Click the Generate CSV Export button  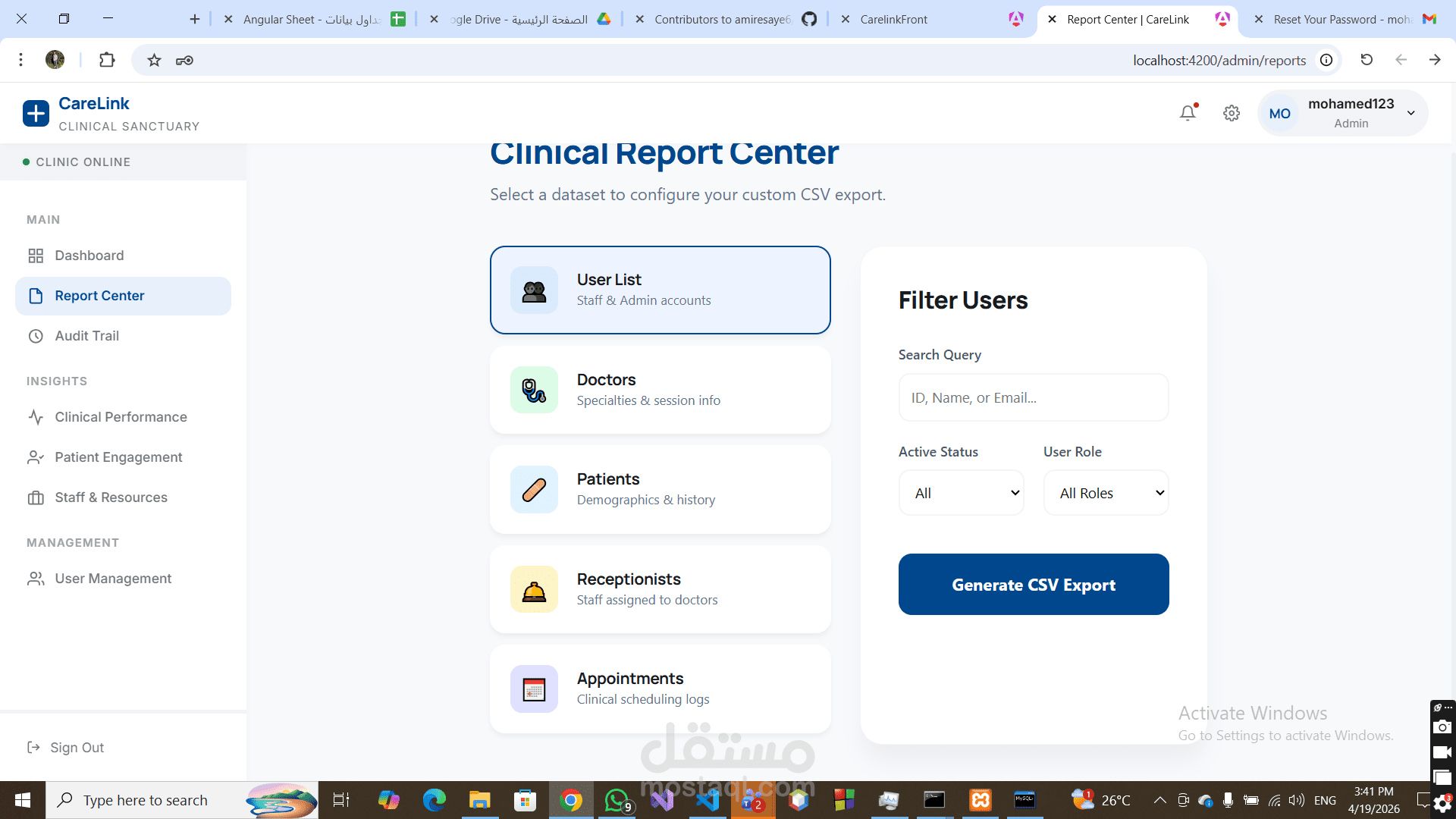tap(1033, 585)
